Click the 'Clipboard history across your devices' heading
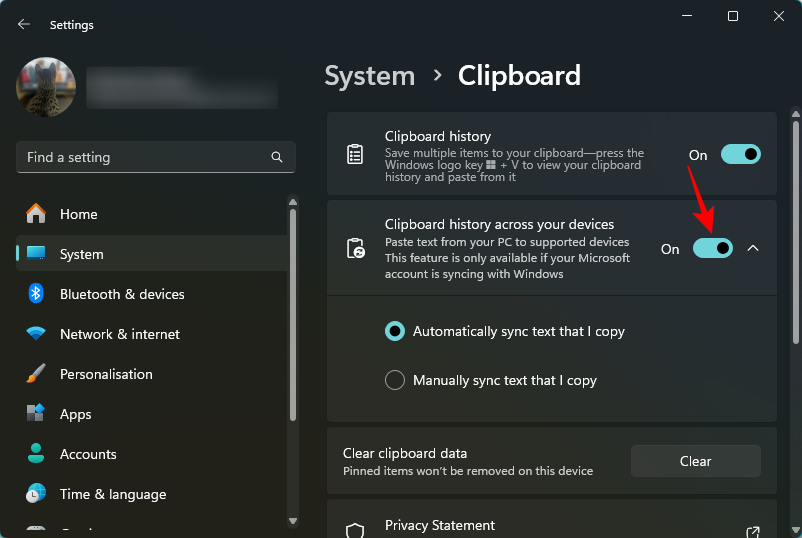This screenshot has width=802, height=538. [499, 224]
